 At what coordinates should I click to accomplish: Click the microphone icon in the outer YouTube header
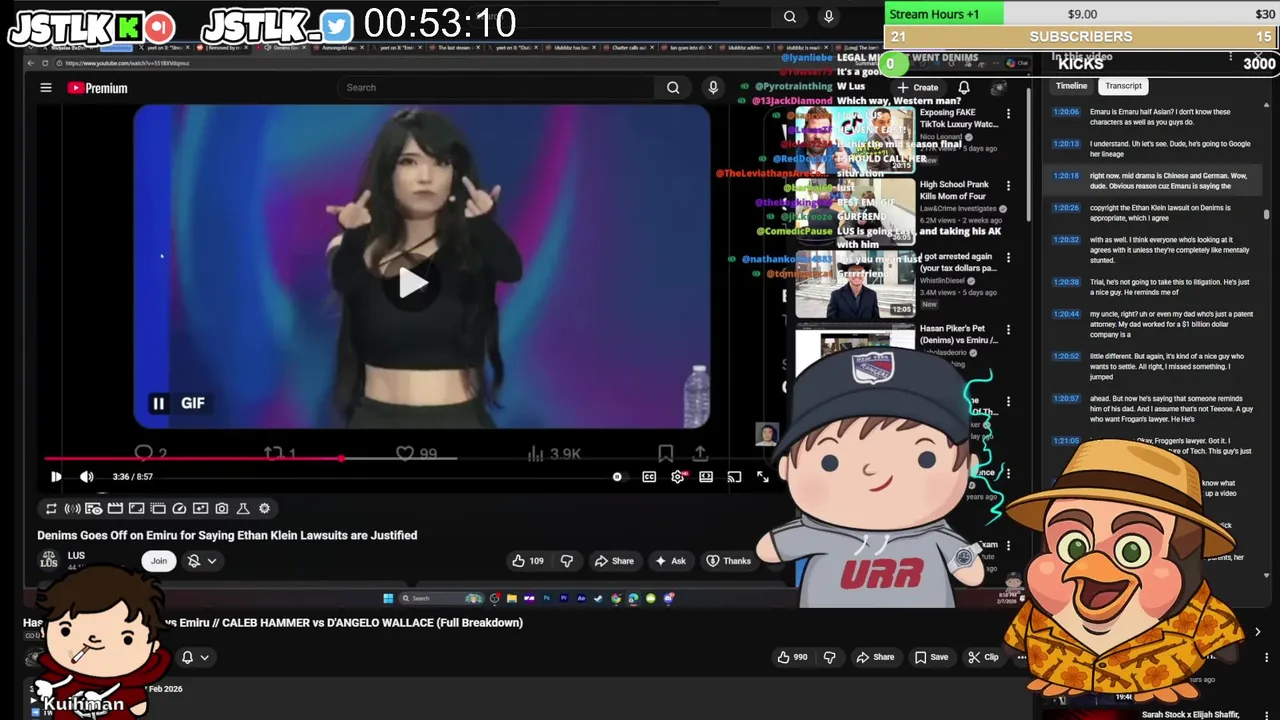(x=828, y=17)
